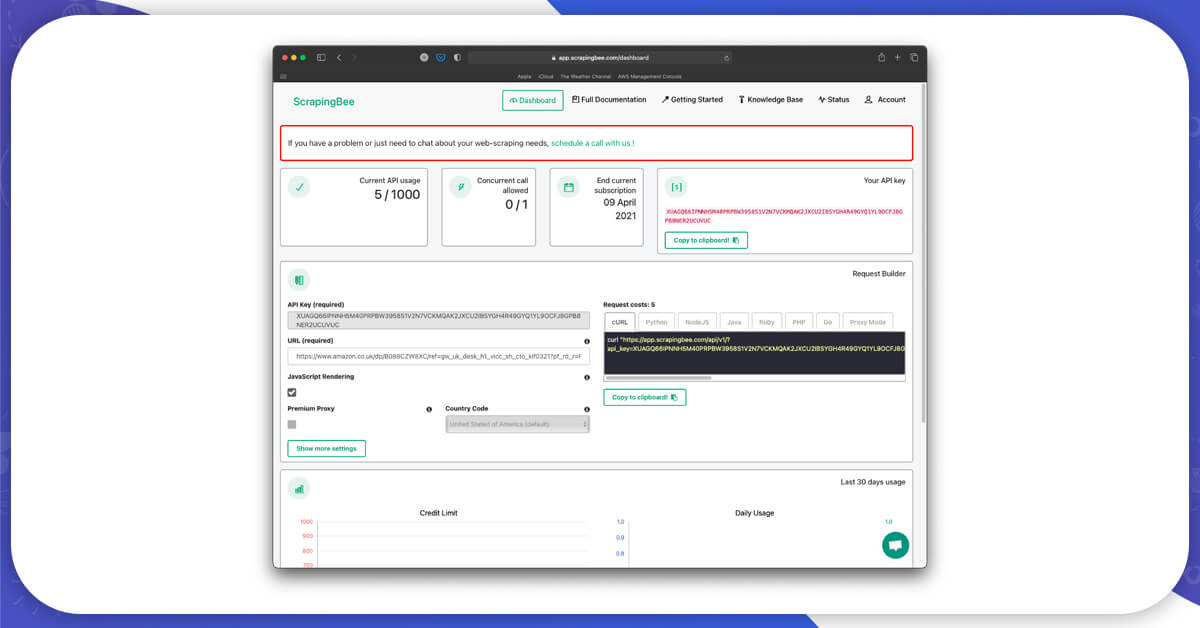Click the Pocket shield extension icon
Viewport: 1200px width, 628px height.
[441, 58]
